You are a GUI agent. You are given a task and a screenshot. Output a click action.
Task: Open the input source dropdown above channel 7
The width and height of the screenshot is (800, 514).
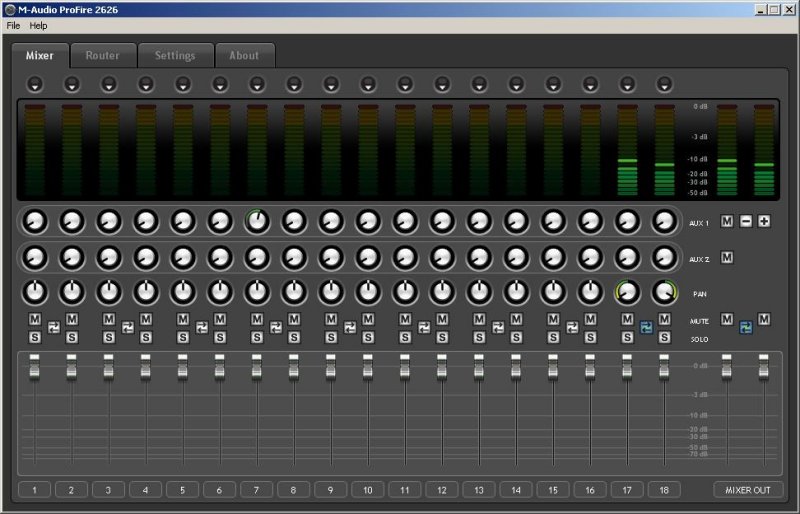click(x=257, y=84)
